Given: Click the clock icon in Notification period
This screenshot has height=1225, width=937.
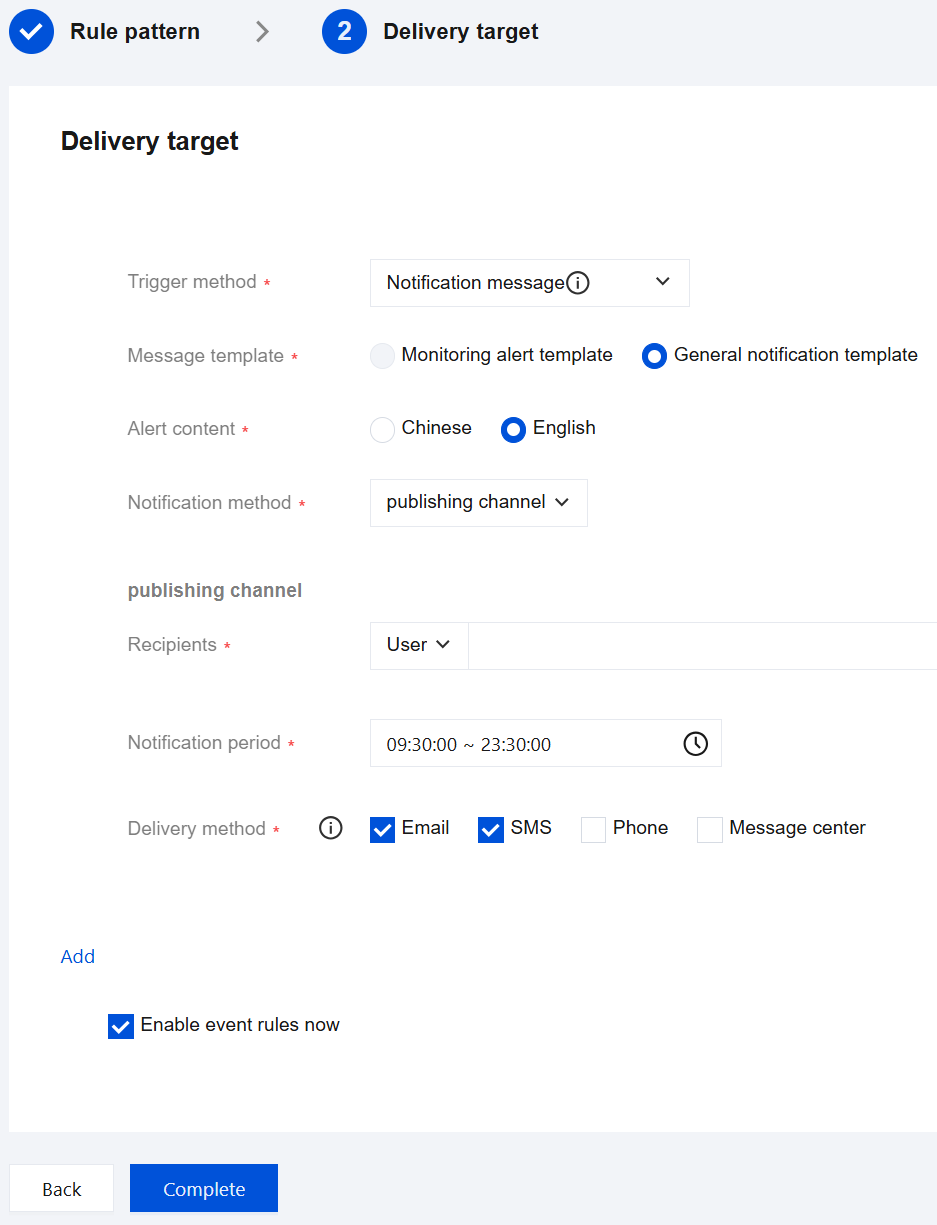Looking at the screenshot, I should coord(695,743).
